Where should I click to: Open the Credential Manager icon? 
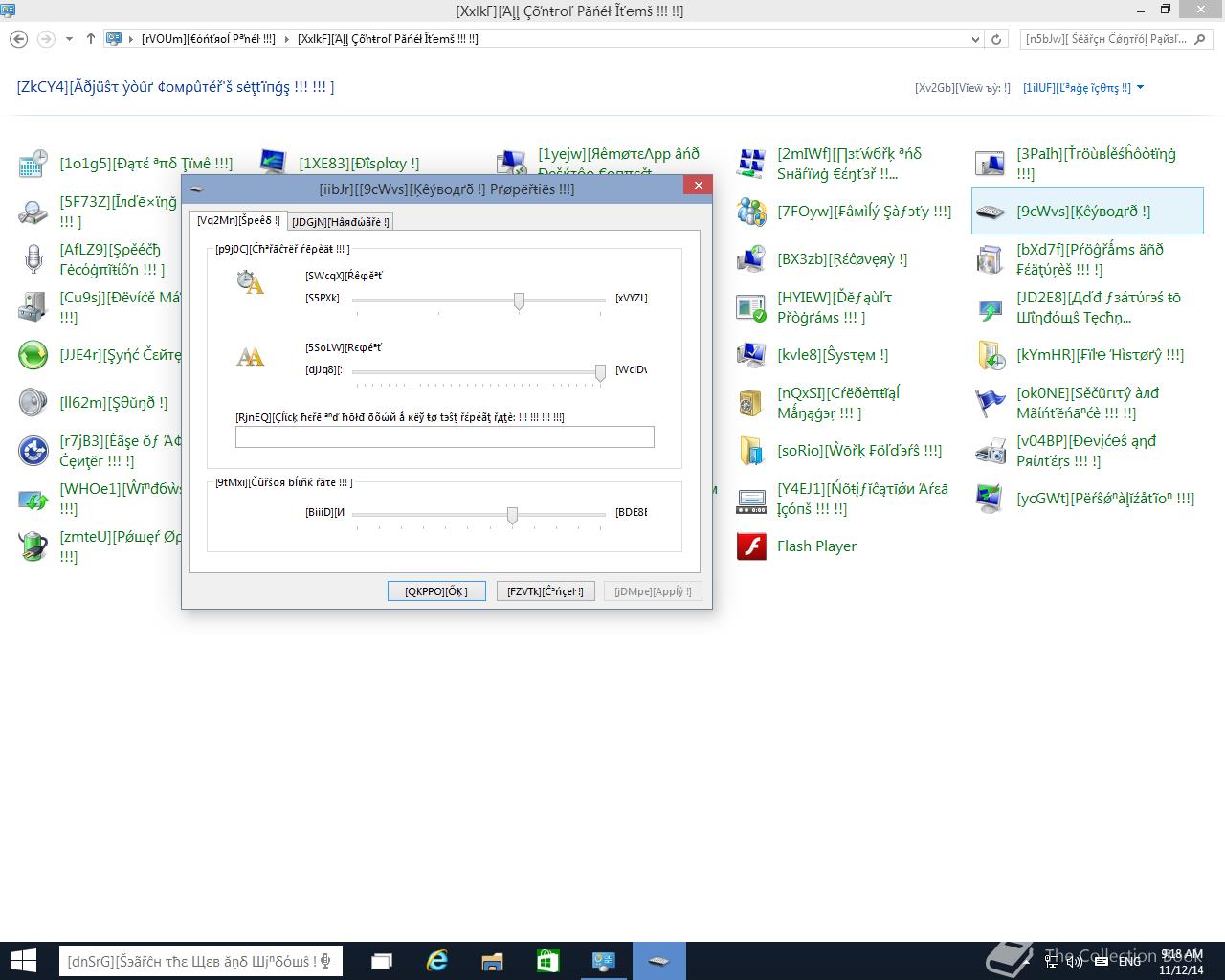point(750,403)
